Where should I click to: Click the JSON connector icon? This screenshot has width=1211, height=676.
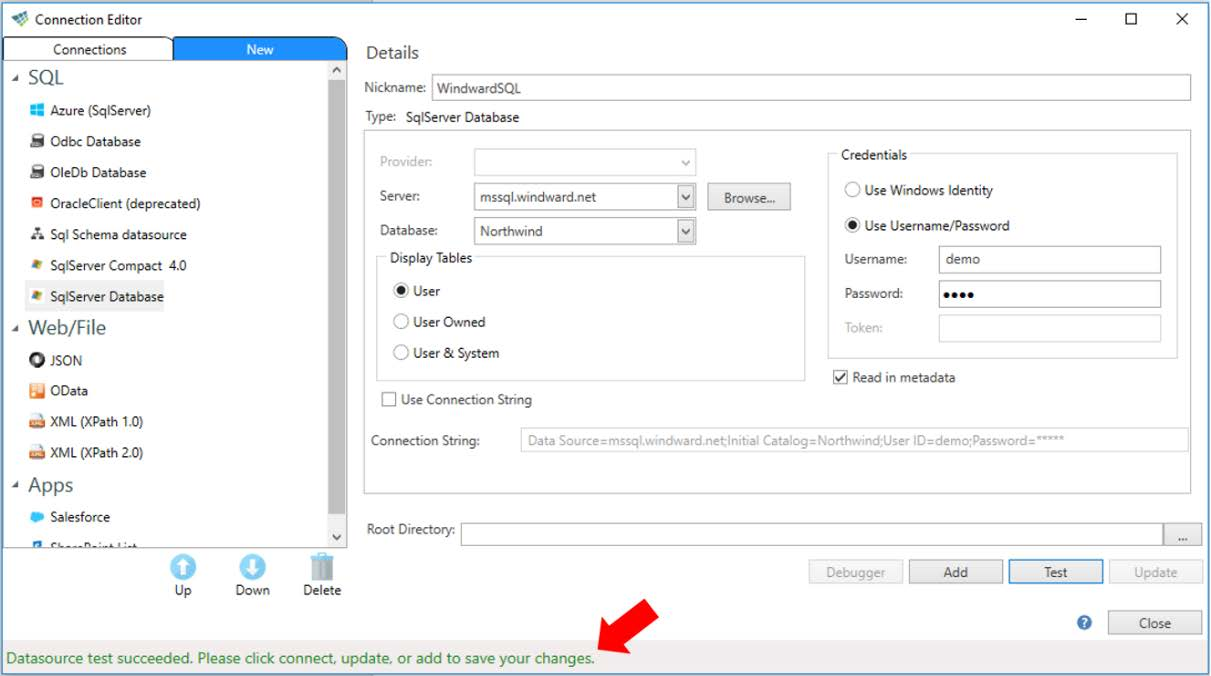pos(37,360)
